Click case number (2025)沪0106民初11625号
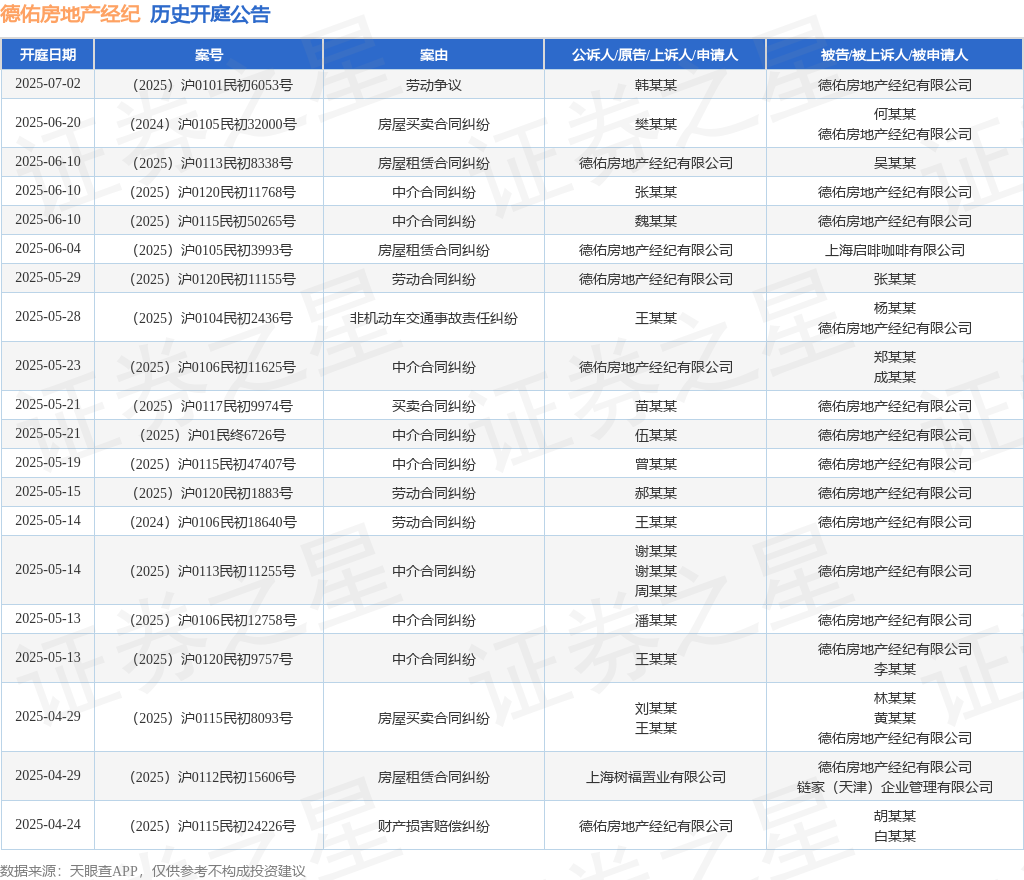This screenshot has height=880, width=1024. pyautogui.click(x=212, y=368)
